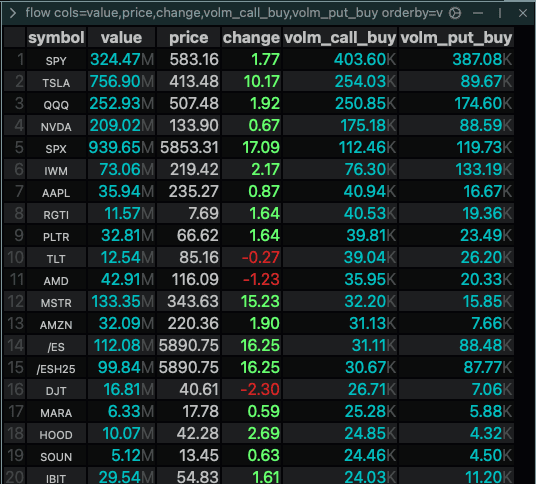Viewport: 536px width, 484px height.
Task: Select the PLTR symbol cell
Action: pos(56,236)
